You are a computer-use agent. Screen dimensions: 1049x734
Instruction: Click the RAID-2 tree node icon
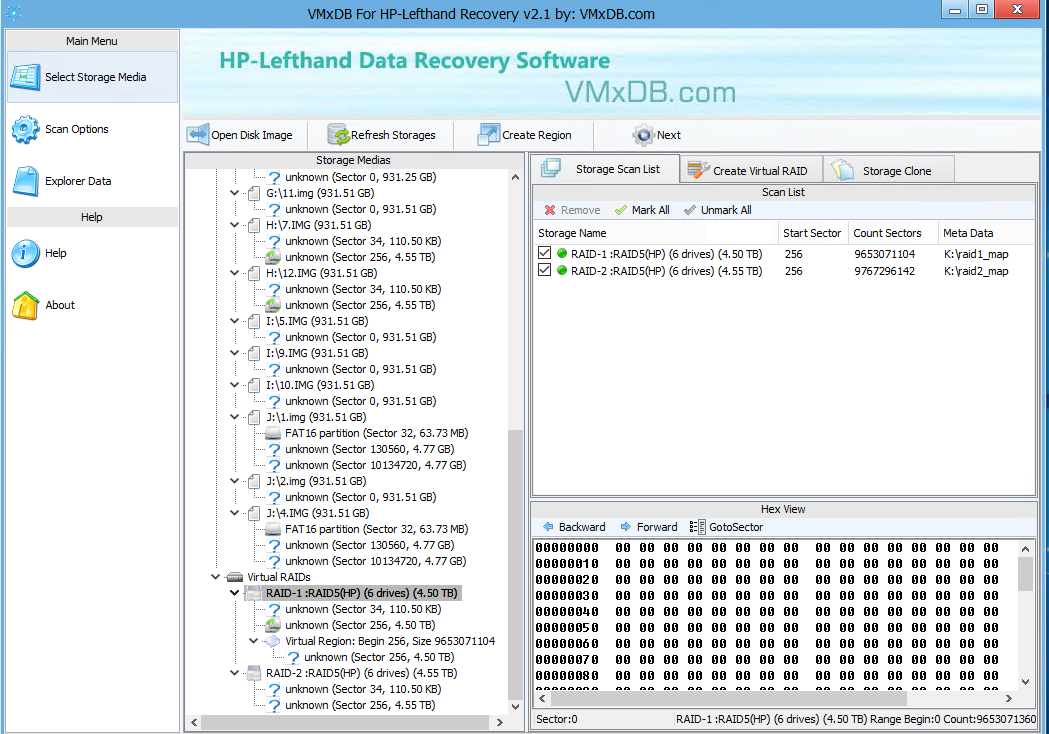pyautogui.click(x=254, y=673)
